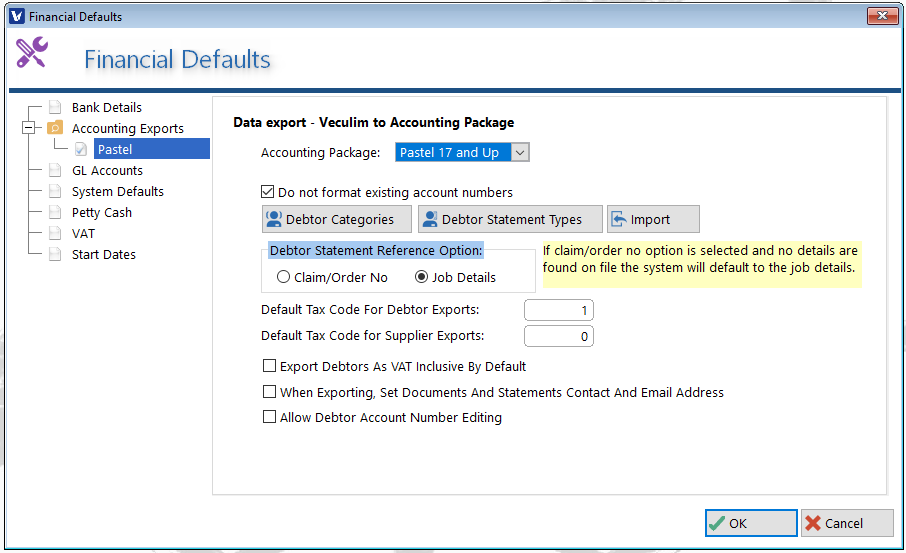Click Debtor Statement Reference Option label
Viewport: 906px width, 553px height.
[x=376, y=250]
